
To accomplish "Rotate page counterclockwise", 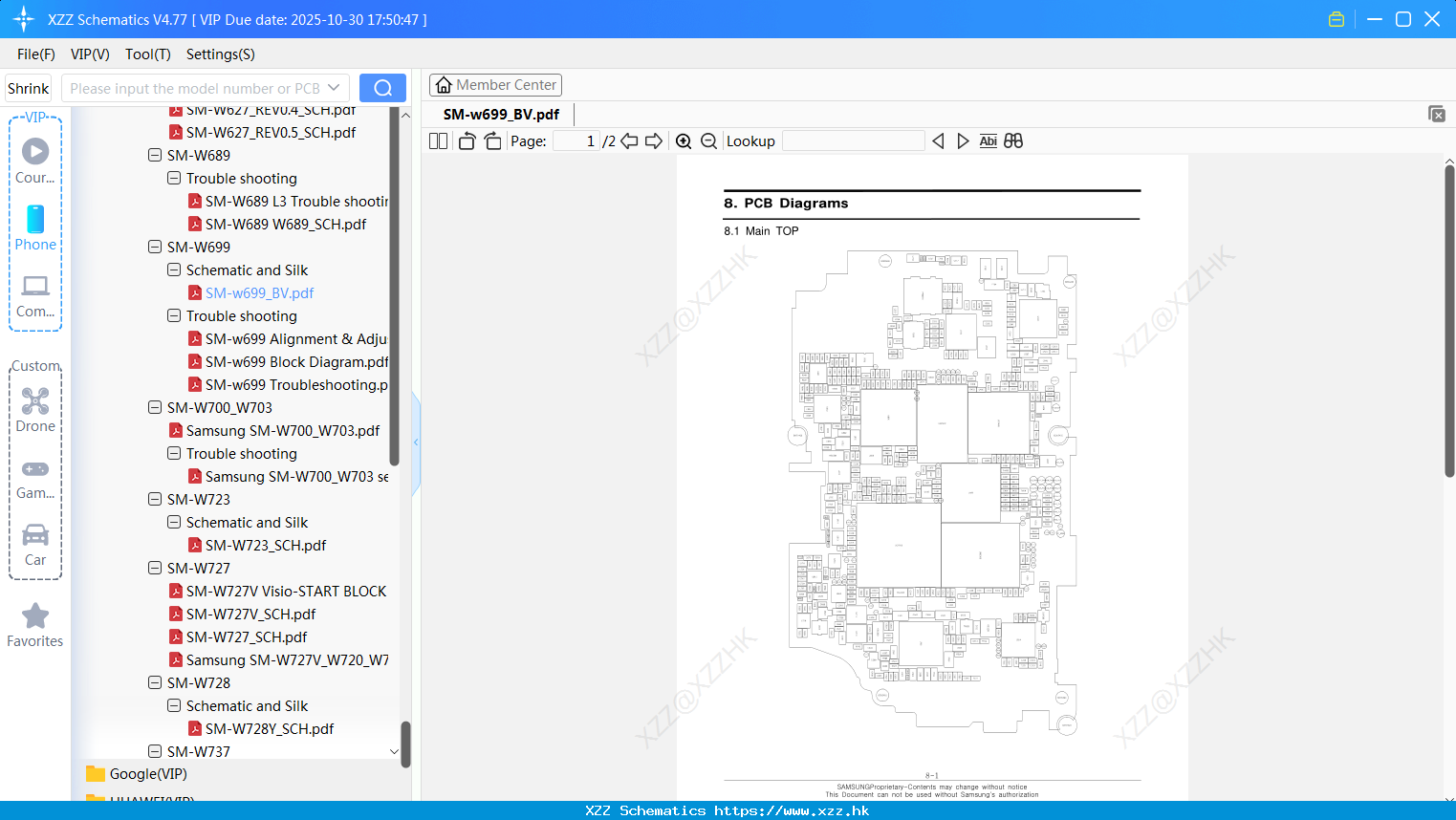I will 467,140.
